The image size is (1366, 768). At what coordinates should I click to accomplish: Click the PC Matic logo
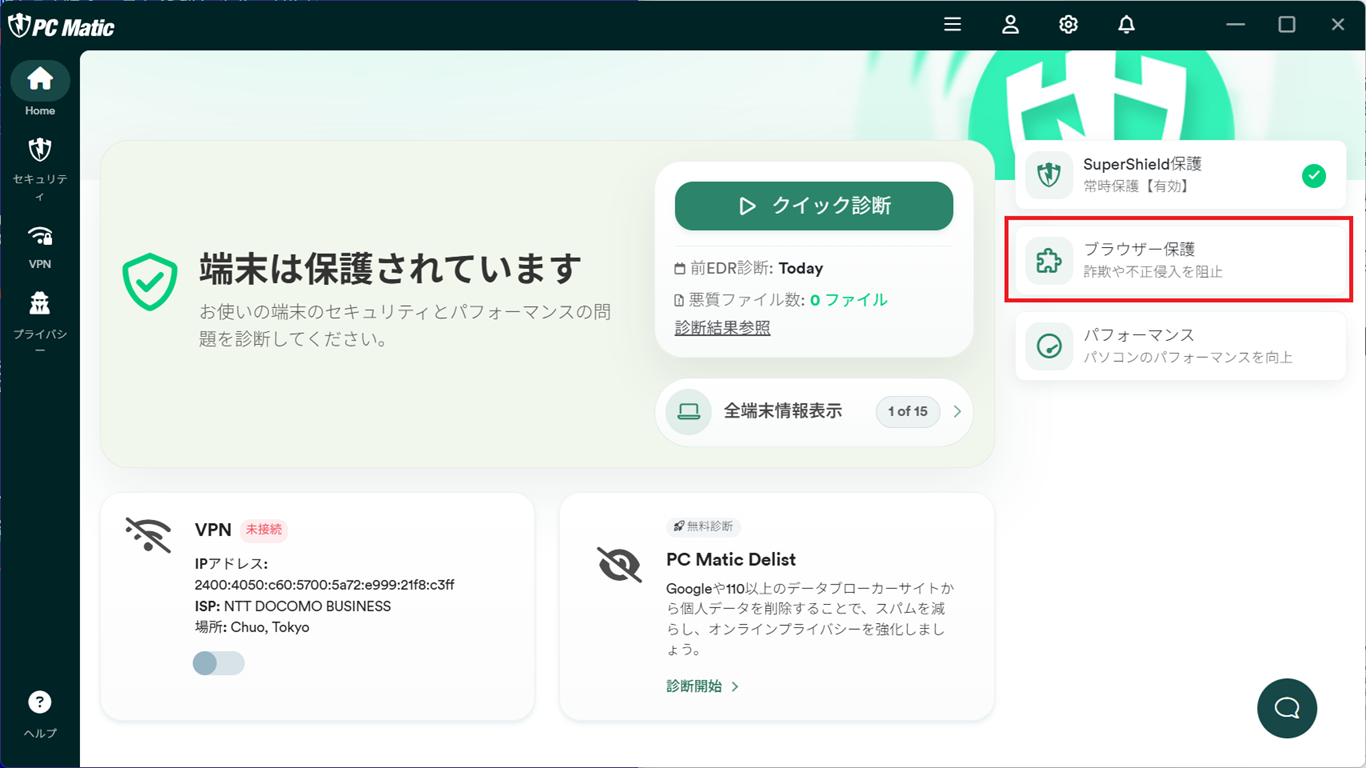[x=62, y=26]
